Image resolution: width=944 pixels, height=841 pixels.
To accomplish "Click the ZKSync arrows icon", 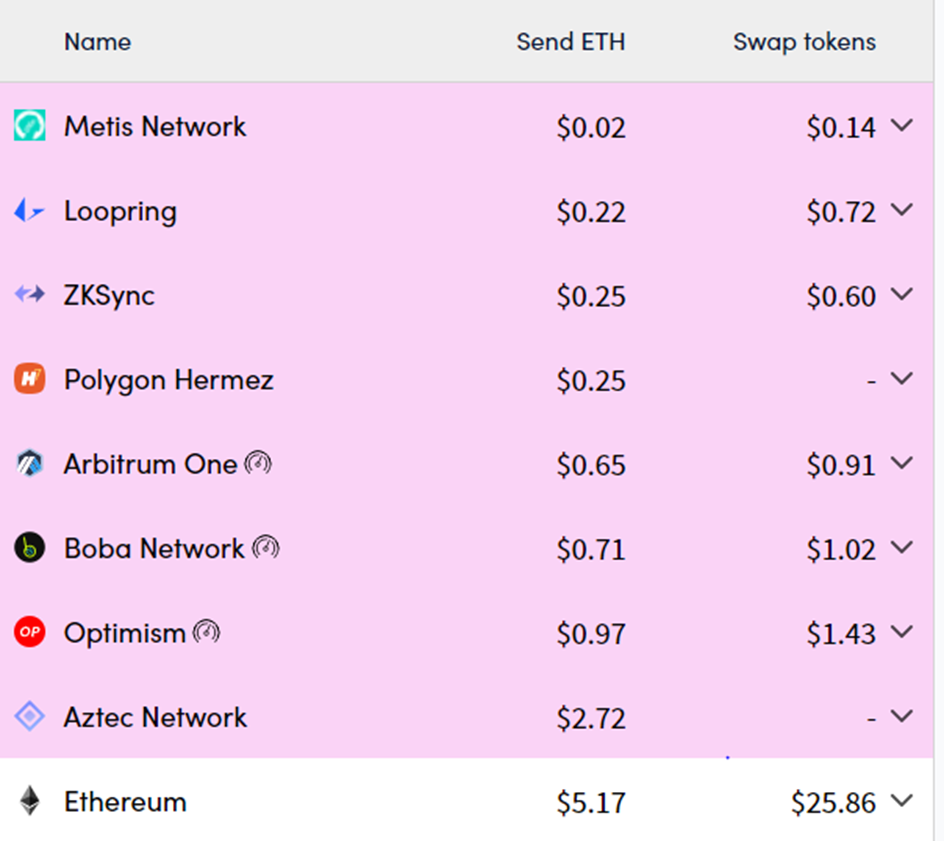I will [x=30, y=295].
